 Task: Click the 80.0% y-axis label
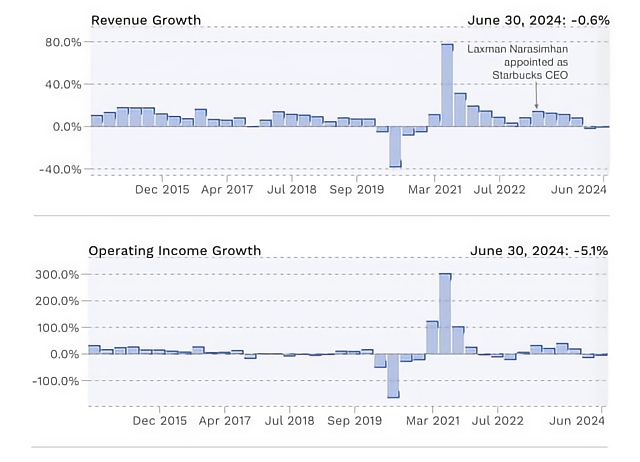[x=63, y=42]
